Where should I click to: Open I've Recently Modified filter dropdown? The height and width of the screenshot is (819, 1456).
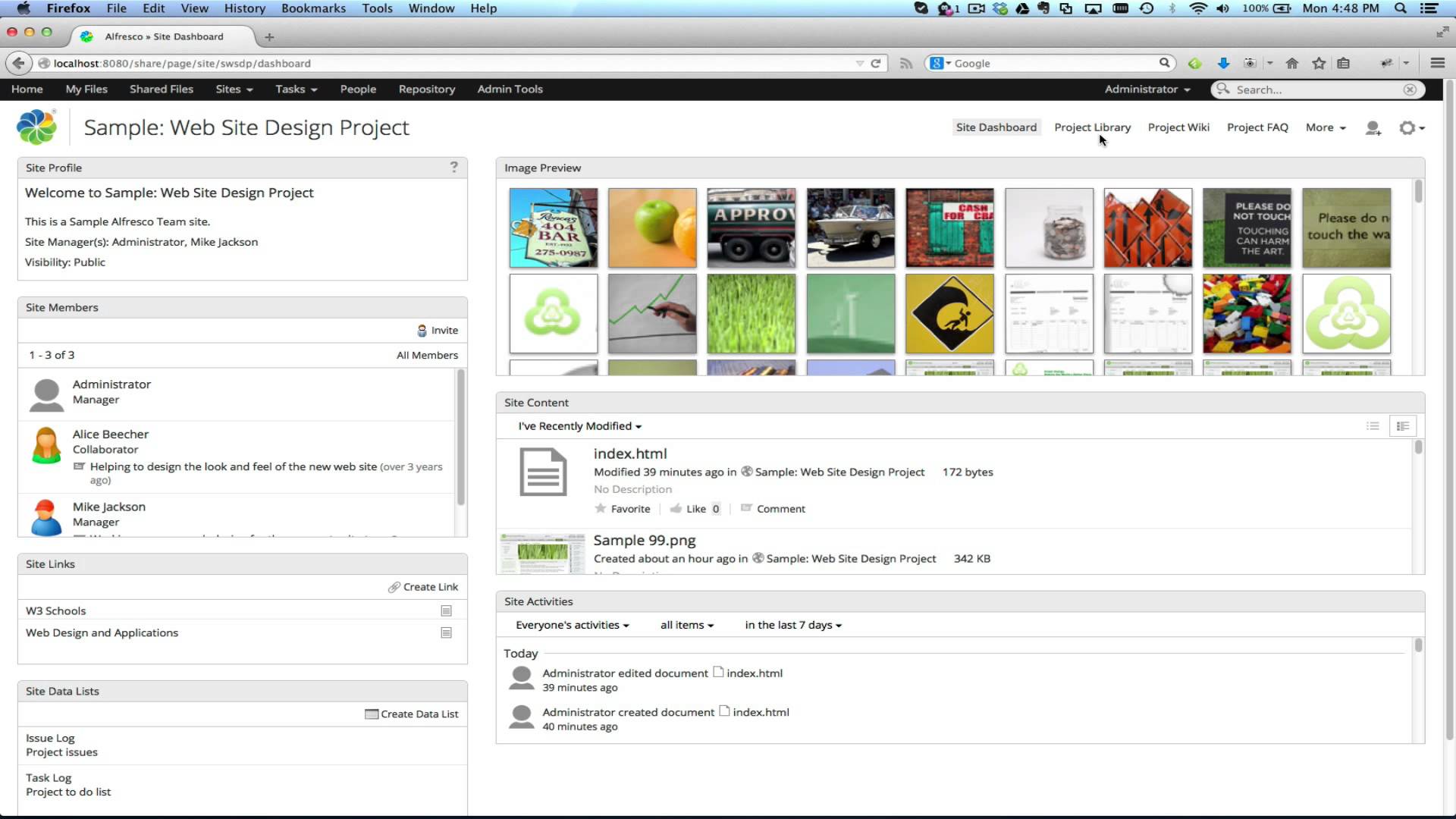(x=579, y=426)
